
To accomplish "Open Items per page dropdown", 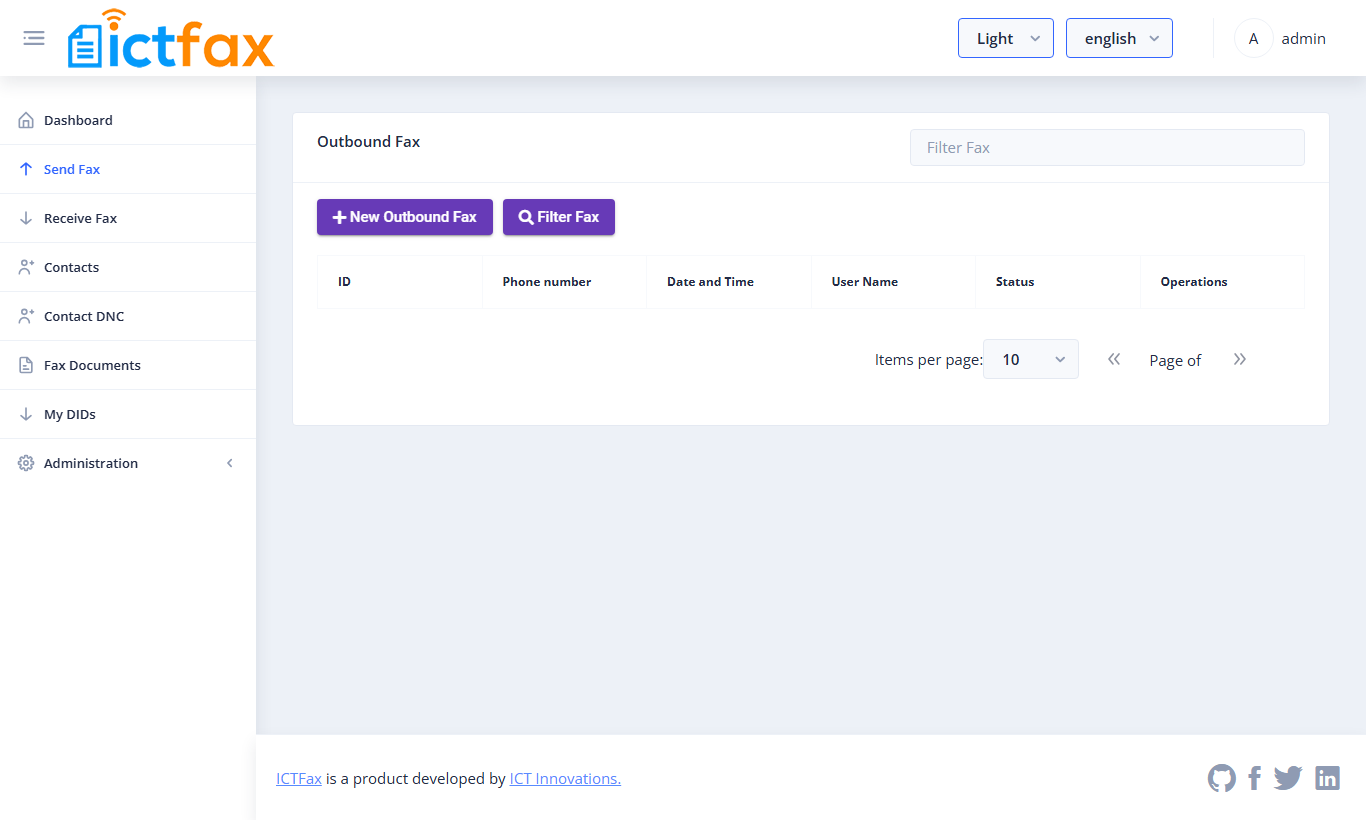I will [x=1030, y=359].
